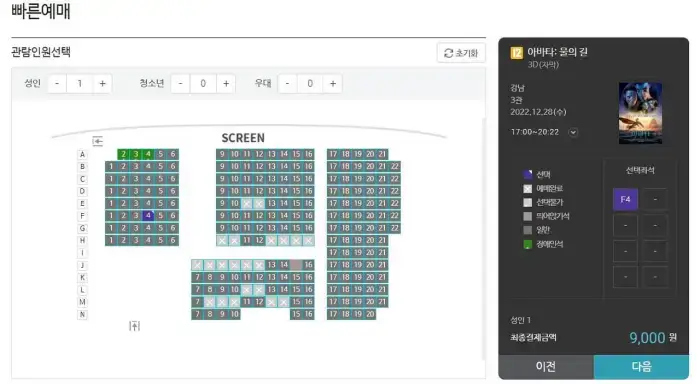The width and height of the screenshot is (700, 384).
Task: Select seat H11 in center block
Action: click(x=247, y=240)
